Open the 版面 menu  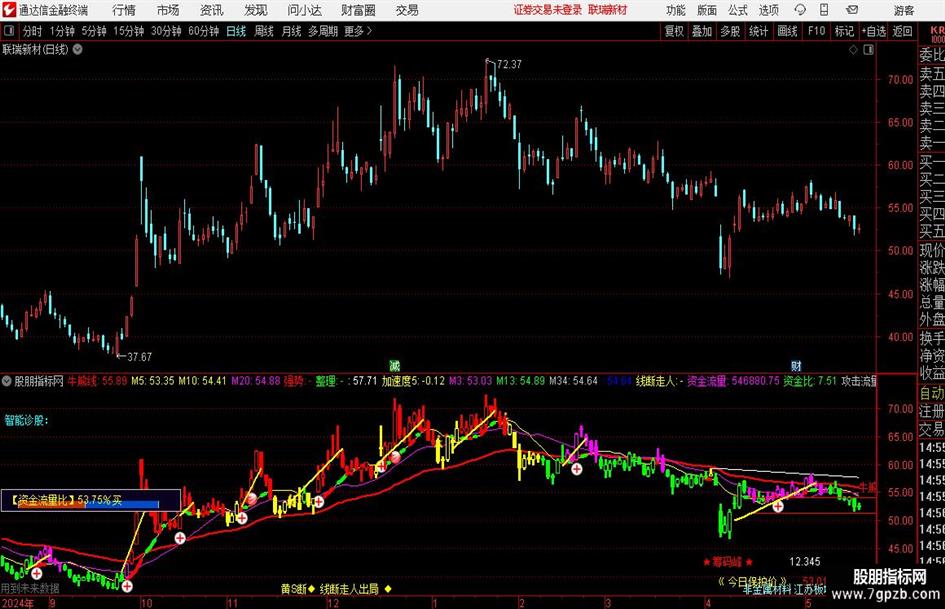pyautogui.click(x=707, y=10)
